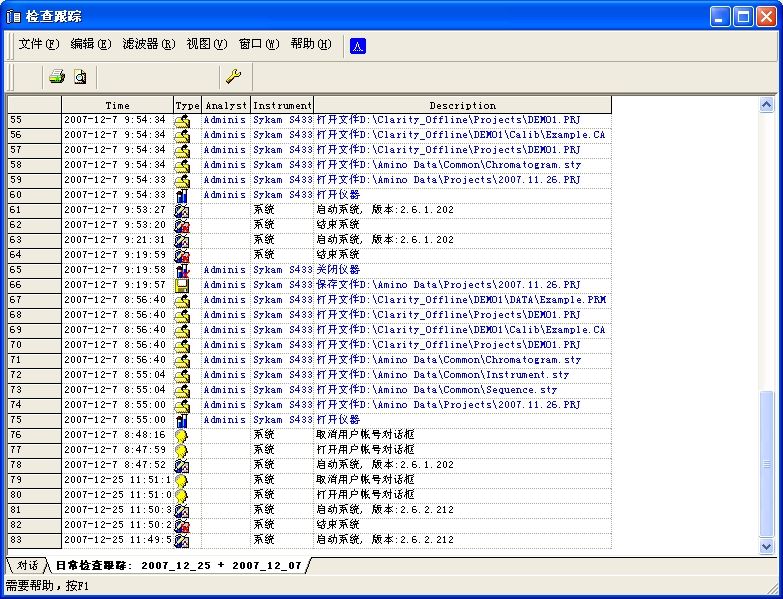Select row number 70 header
The image size is (783, 599).
(x=34, y=345)
